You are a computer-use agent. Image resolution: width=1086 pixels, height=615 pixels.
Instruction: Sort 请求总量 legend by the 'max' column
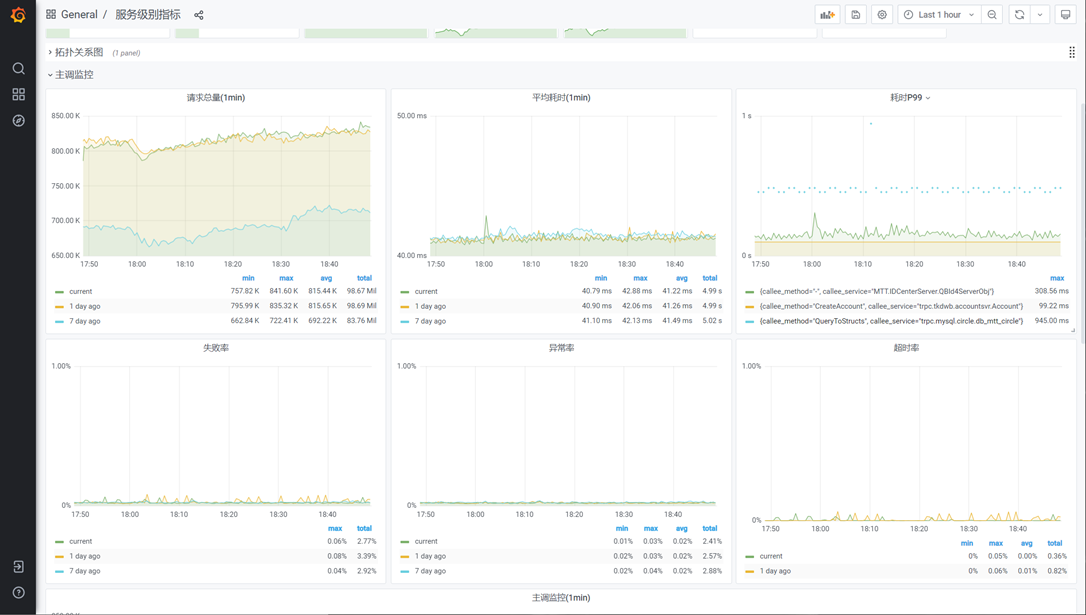coord(286,278)
